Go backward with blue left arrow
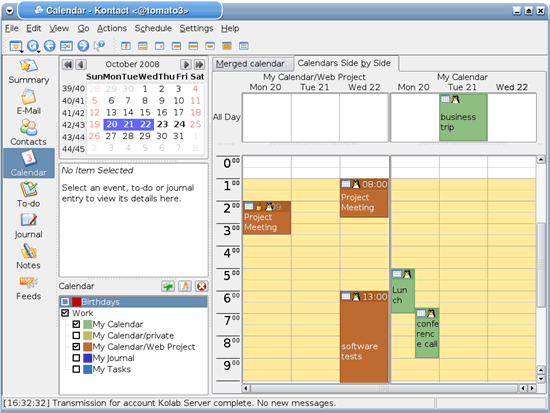Screen dimensions: 550x413 [x=49, y=46]
